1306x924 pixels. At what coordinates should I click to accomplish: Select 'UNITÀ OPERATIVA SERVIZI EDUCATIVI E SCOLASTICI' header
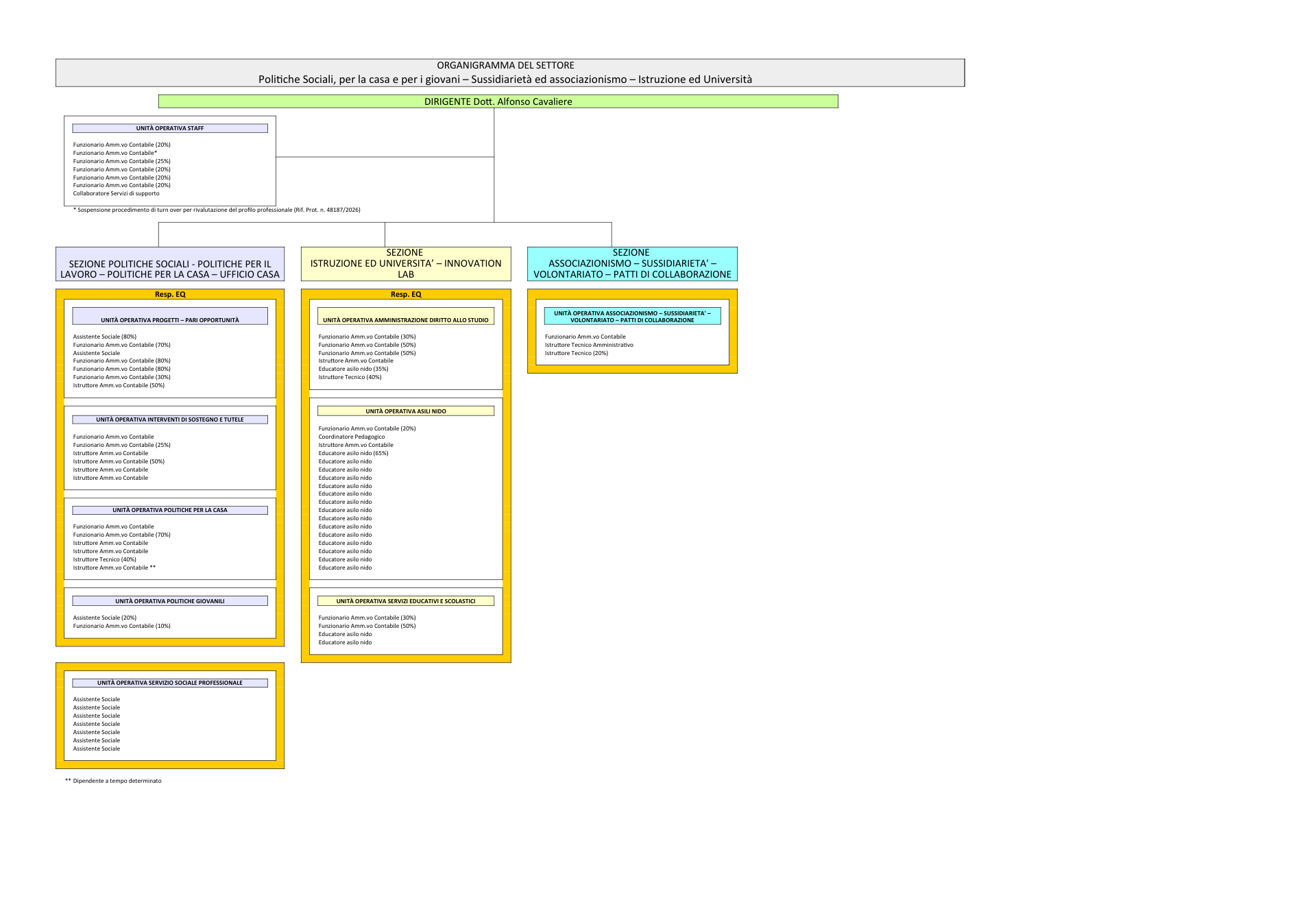point(406,601)
